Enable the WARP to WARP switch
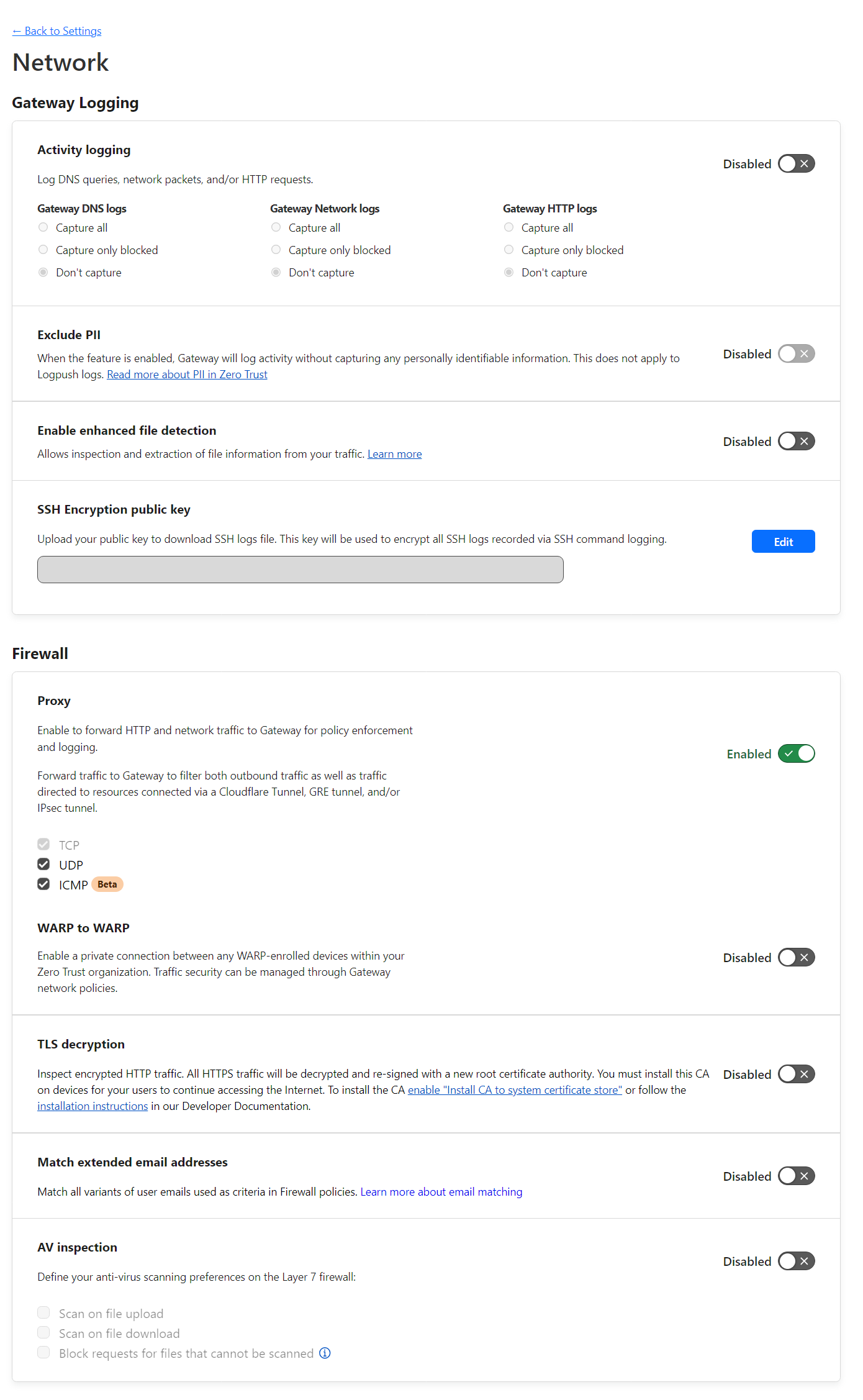863x1400 pixels. (x=796, y=957)
